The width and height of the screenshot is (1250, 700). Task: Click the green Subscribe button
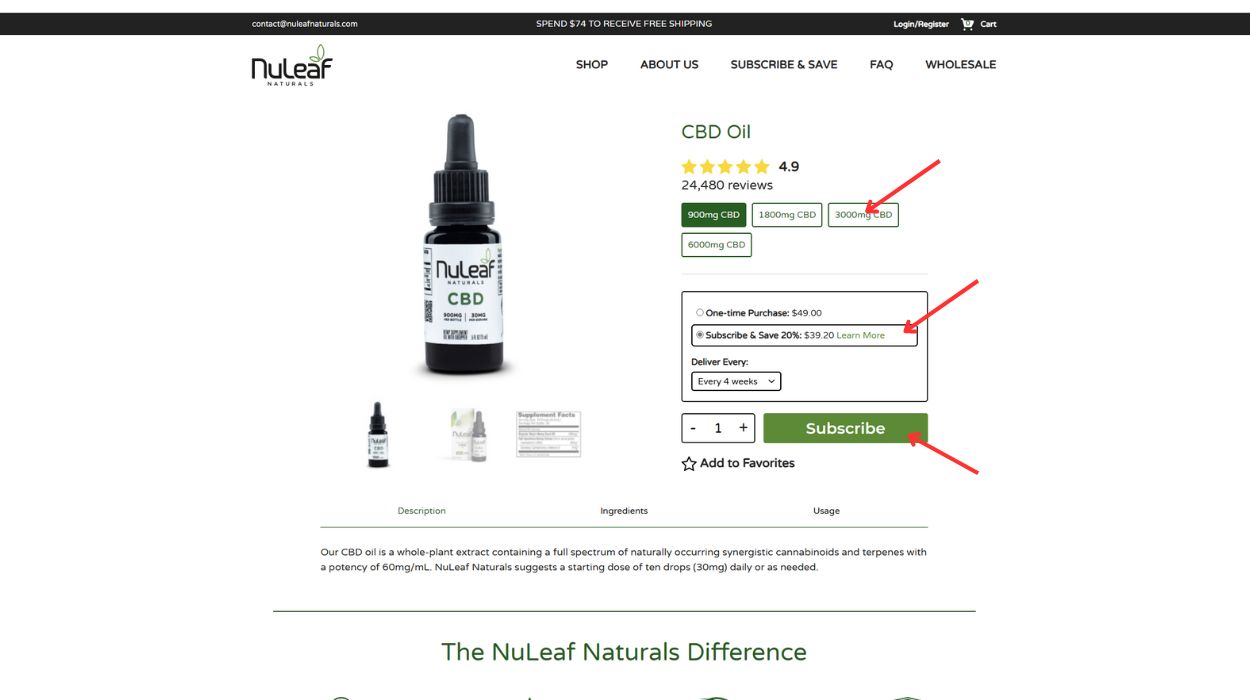click(x=845, y=428)
